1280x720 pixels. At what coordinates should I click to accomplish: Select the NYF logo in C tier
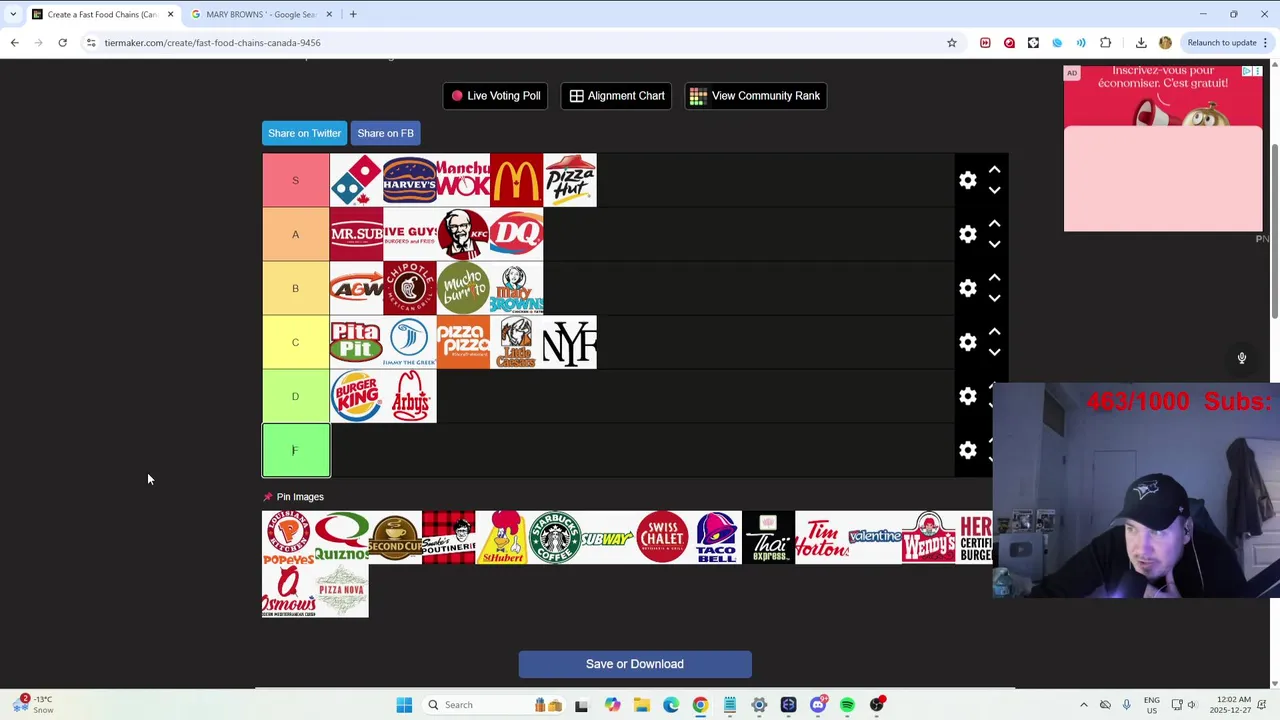click(570, 342)
